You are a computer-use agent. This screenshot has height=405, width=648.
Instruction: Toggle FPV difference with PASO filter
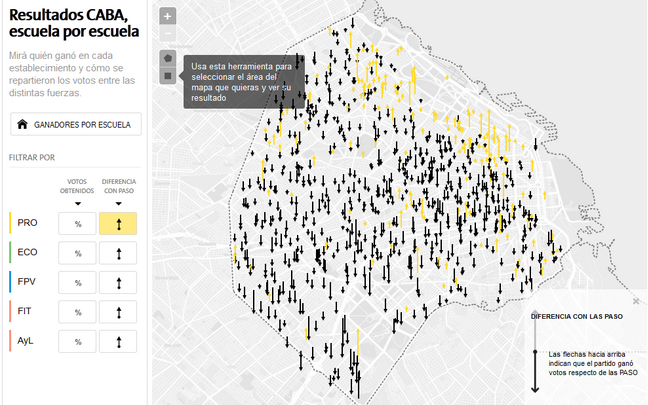(x=118, y=283)
